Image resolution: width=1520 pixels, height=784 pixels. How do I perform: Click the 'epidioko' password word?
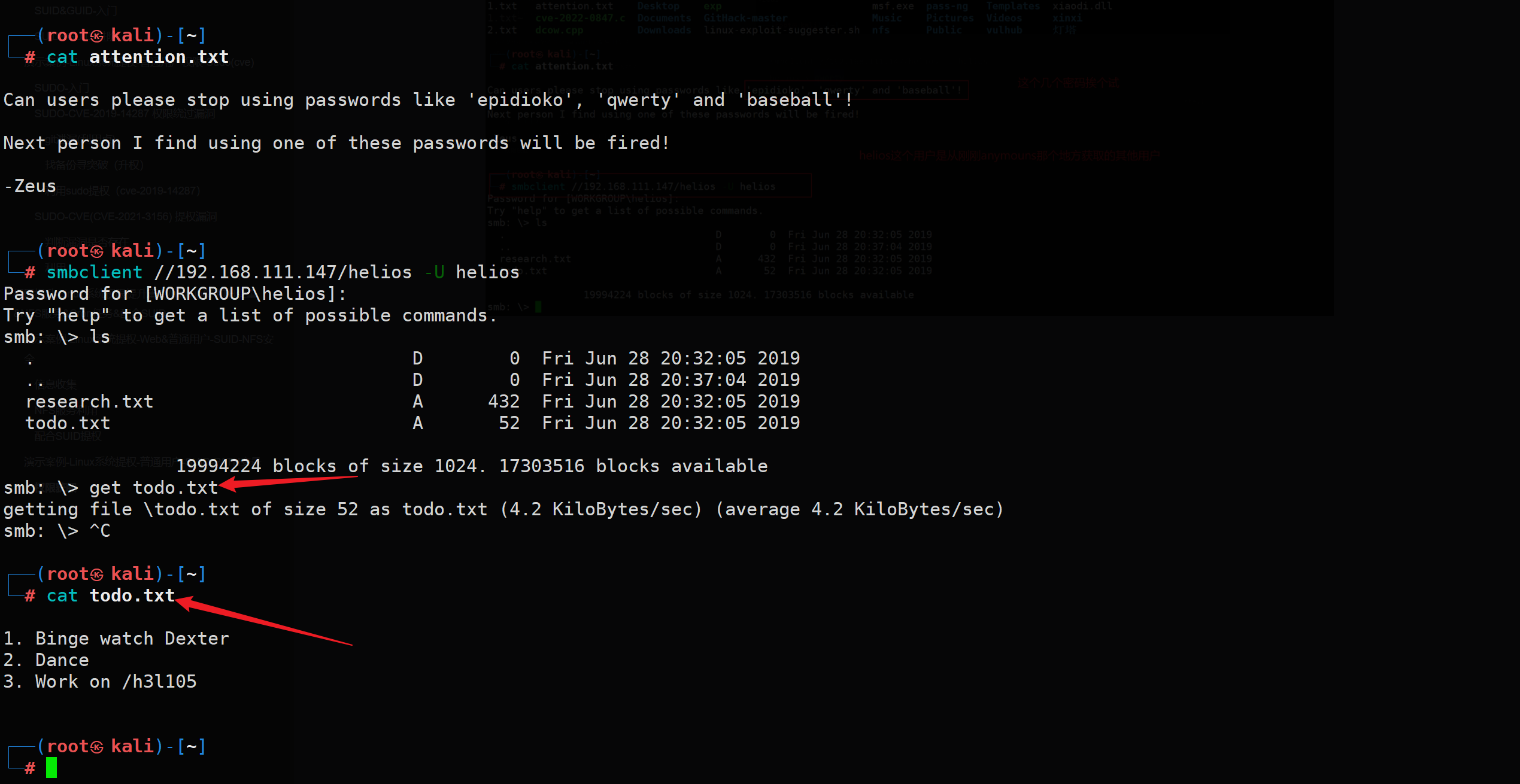(x=520, y=101)
